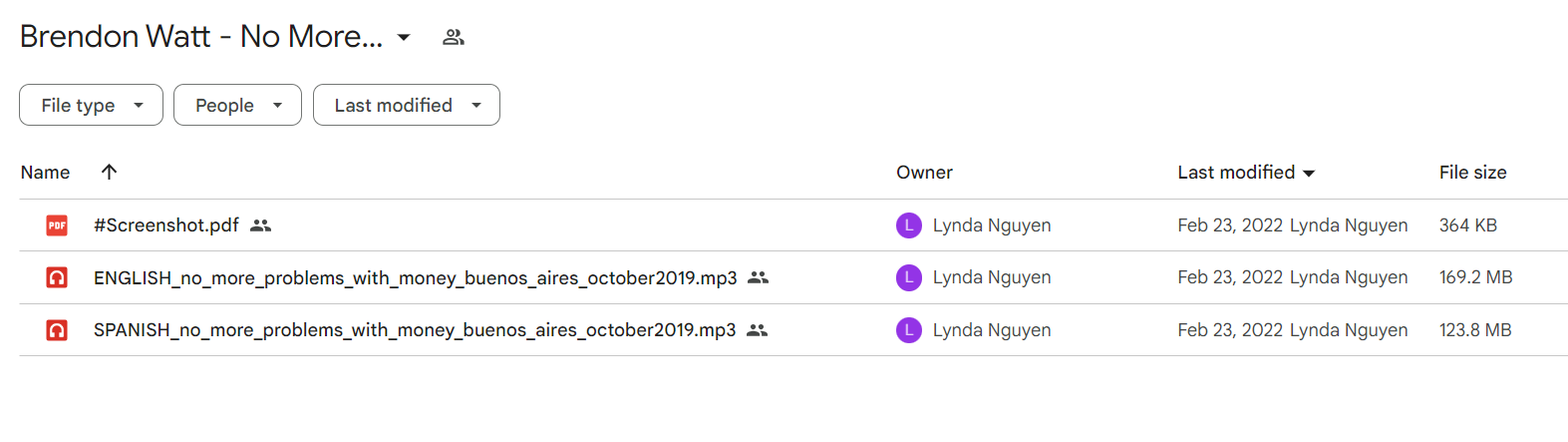Image resolution: width=1568 pixels, height=442 pixels.
Task: Sort files by the Name column header
Action: (x=45, y=173)
